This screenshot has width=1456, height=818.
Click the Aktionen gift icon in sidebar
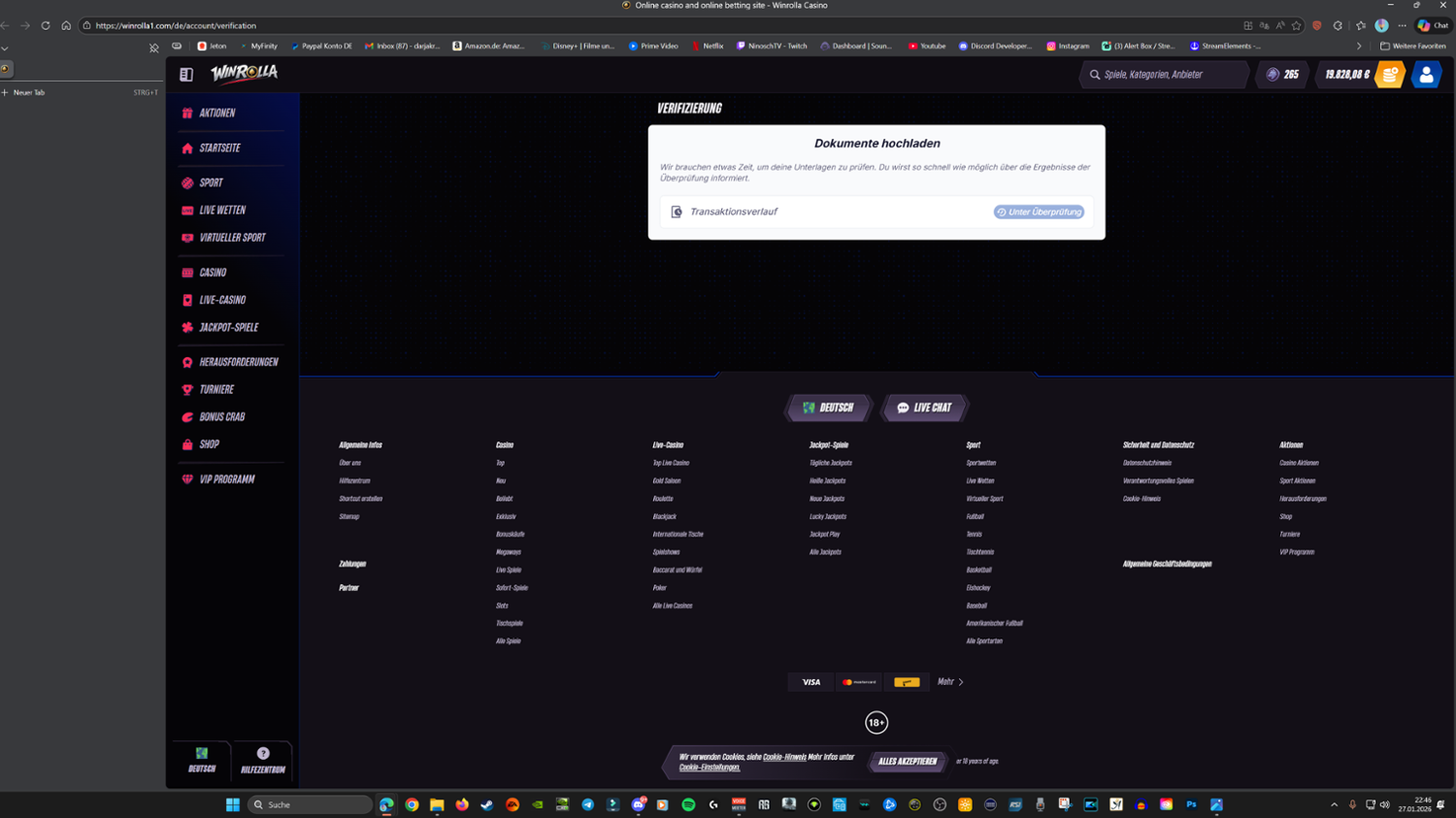coord(187,114)
